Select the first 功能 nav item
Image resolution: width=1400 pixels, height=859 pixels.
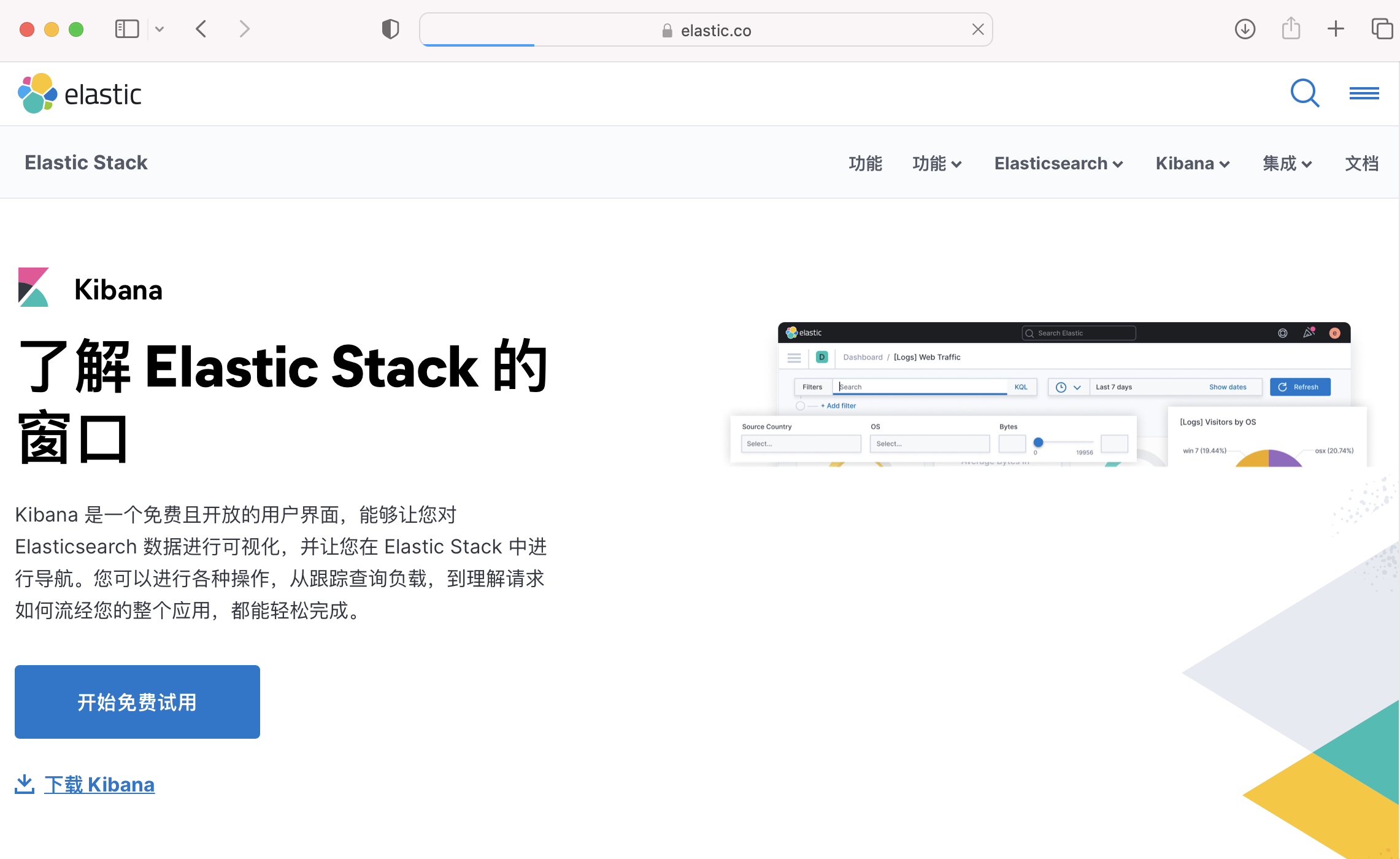pyautogui.click(x=865, y=163)
